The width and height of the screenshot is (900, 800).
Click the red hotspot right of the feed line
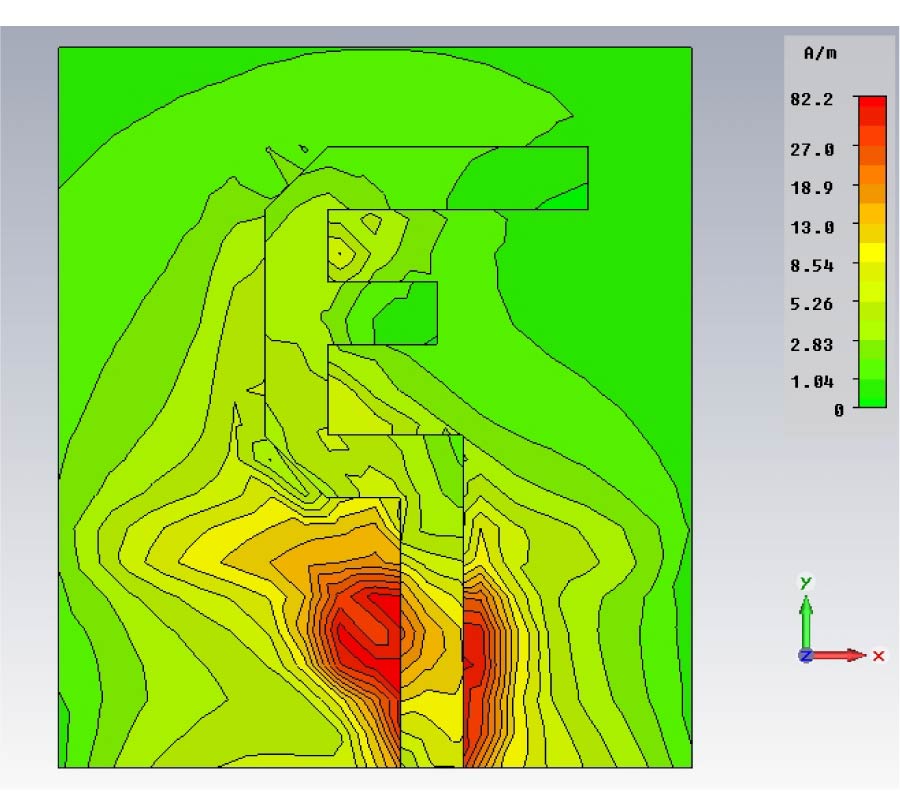[x=475, y=655]
